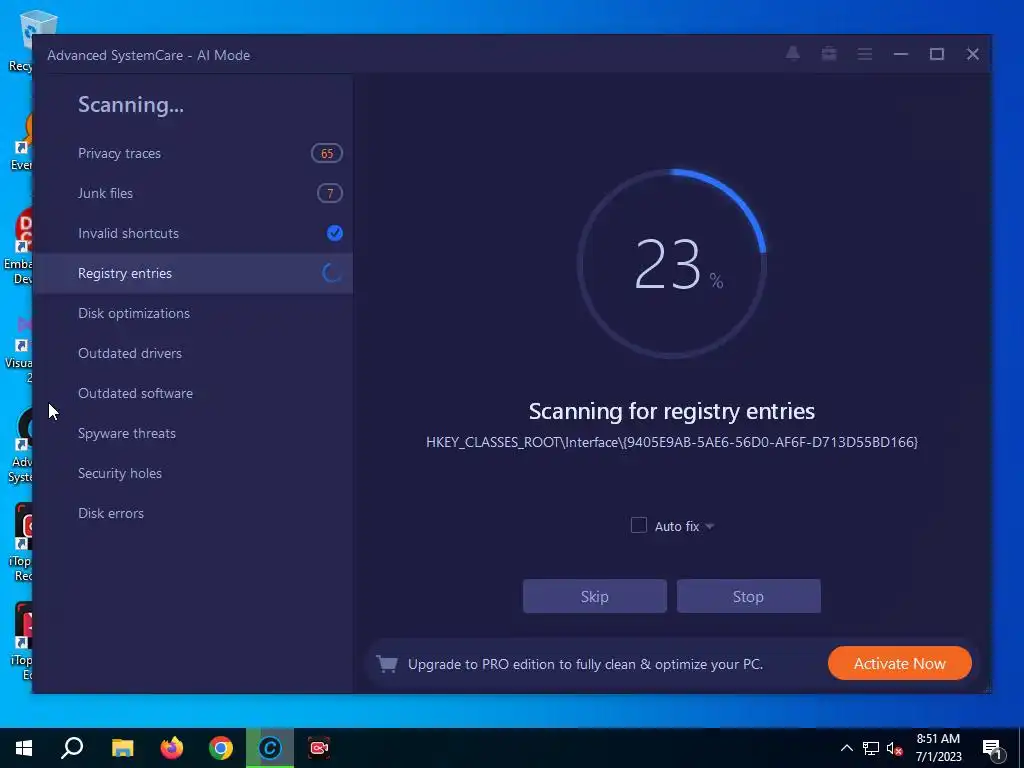Screen dimensions: 1024x768
Task: Open the taskbar clock showing 8:51 AM
Action: [938, 748]
